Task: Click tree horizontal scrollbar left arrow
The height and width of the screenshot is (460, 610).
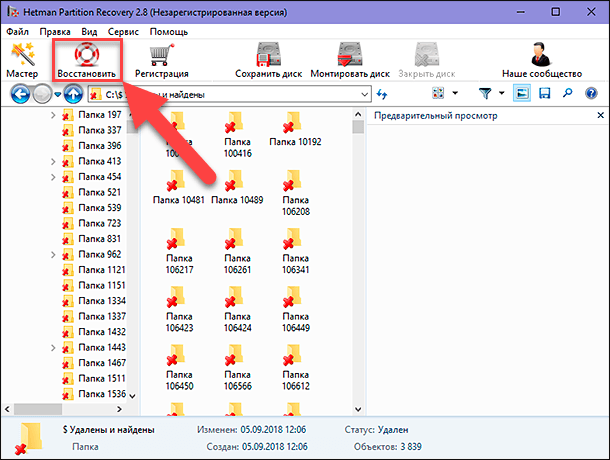Action: click(x=7, y=409)
